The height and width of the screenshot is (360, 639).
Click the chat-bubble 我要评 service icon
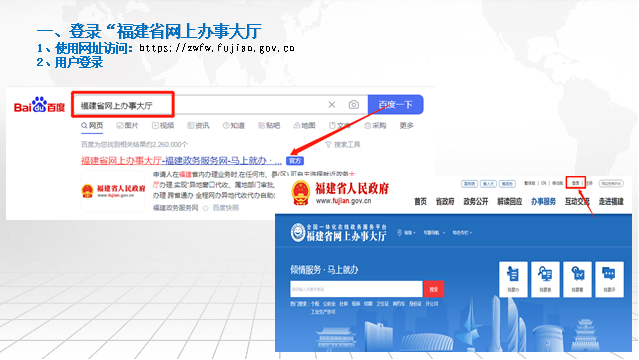point(609,280)
